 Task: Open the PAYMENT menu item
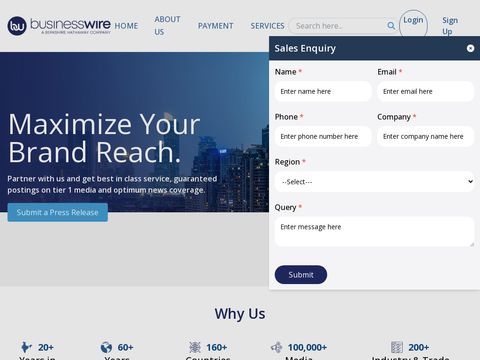215,26
